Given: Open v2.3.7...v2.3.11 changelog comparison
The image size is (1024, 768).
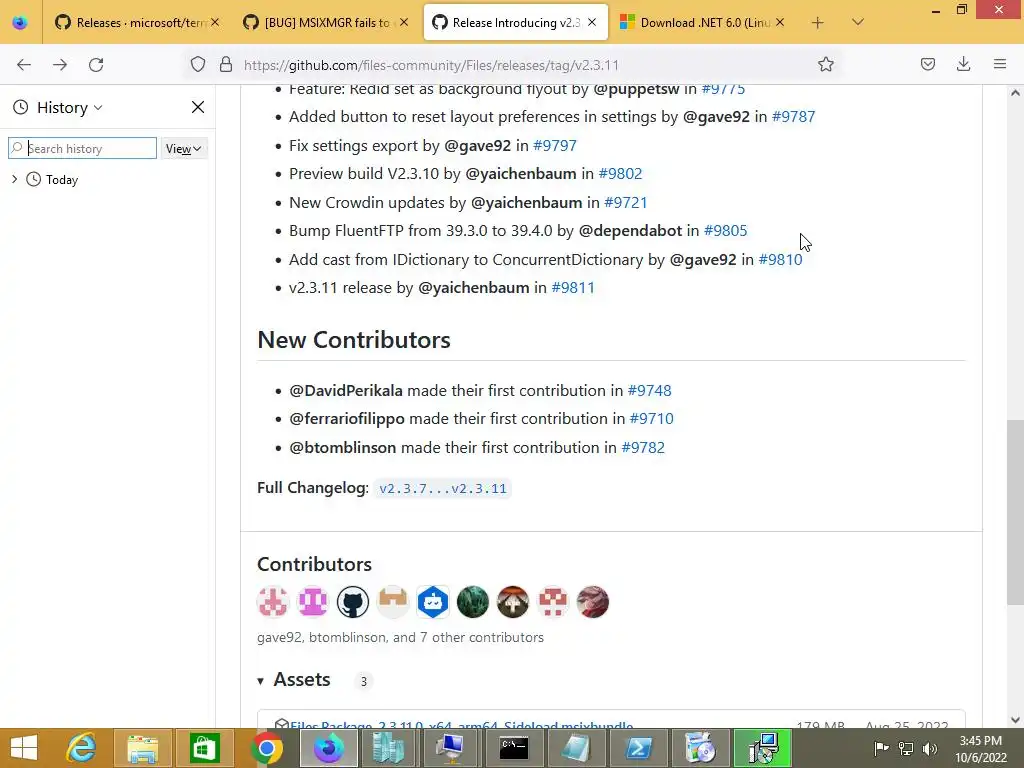Looking at the screenshot, I should pyautogui.click(x=443, y=488).
